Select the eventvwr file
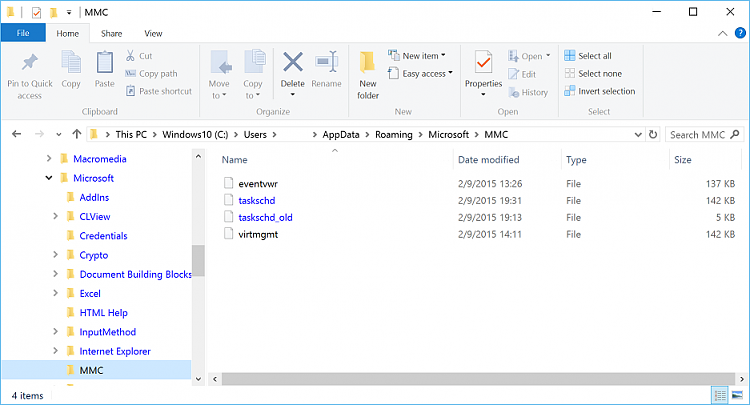750x405 pixels. point(258,184)
